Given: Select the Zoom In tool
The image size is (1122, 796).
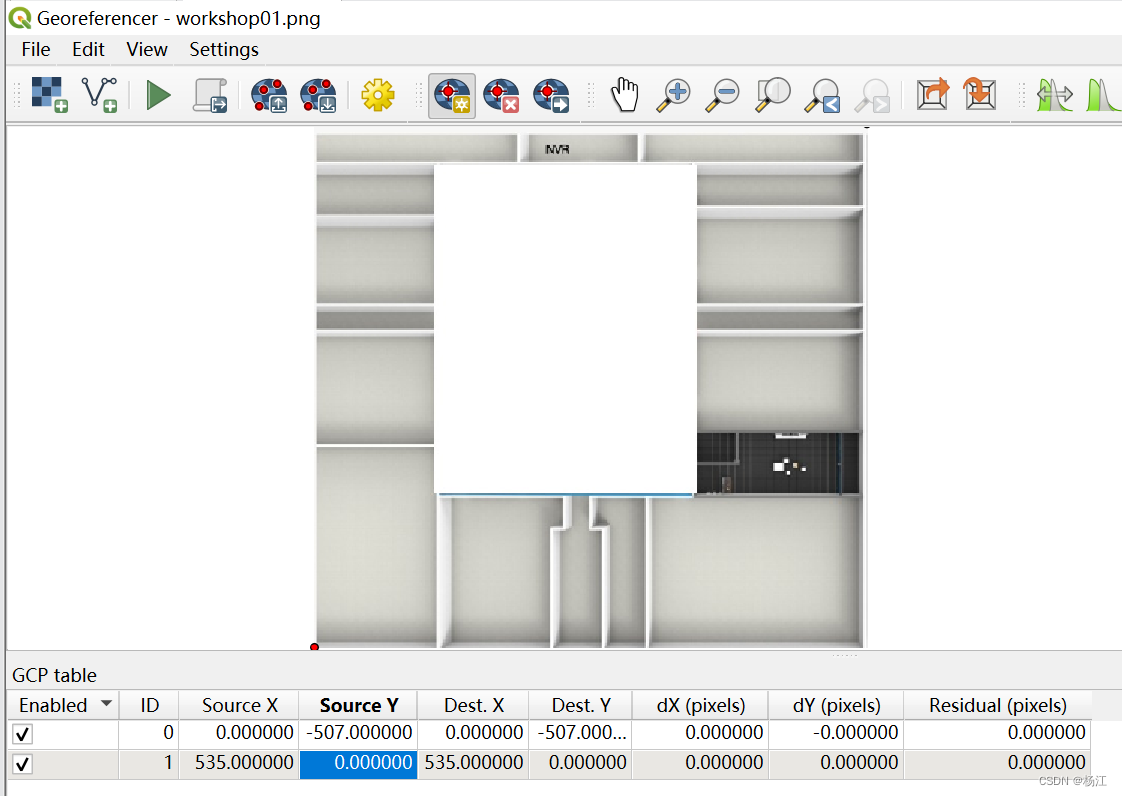Looking at the screenshot, I should [x=672, y=94].
